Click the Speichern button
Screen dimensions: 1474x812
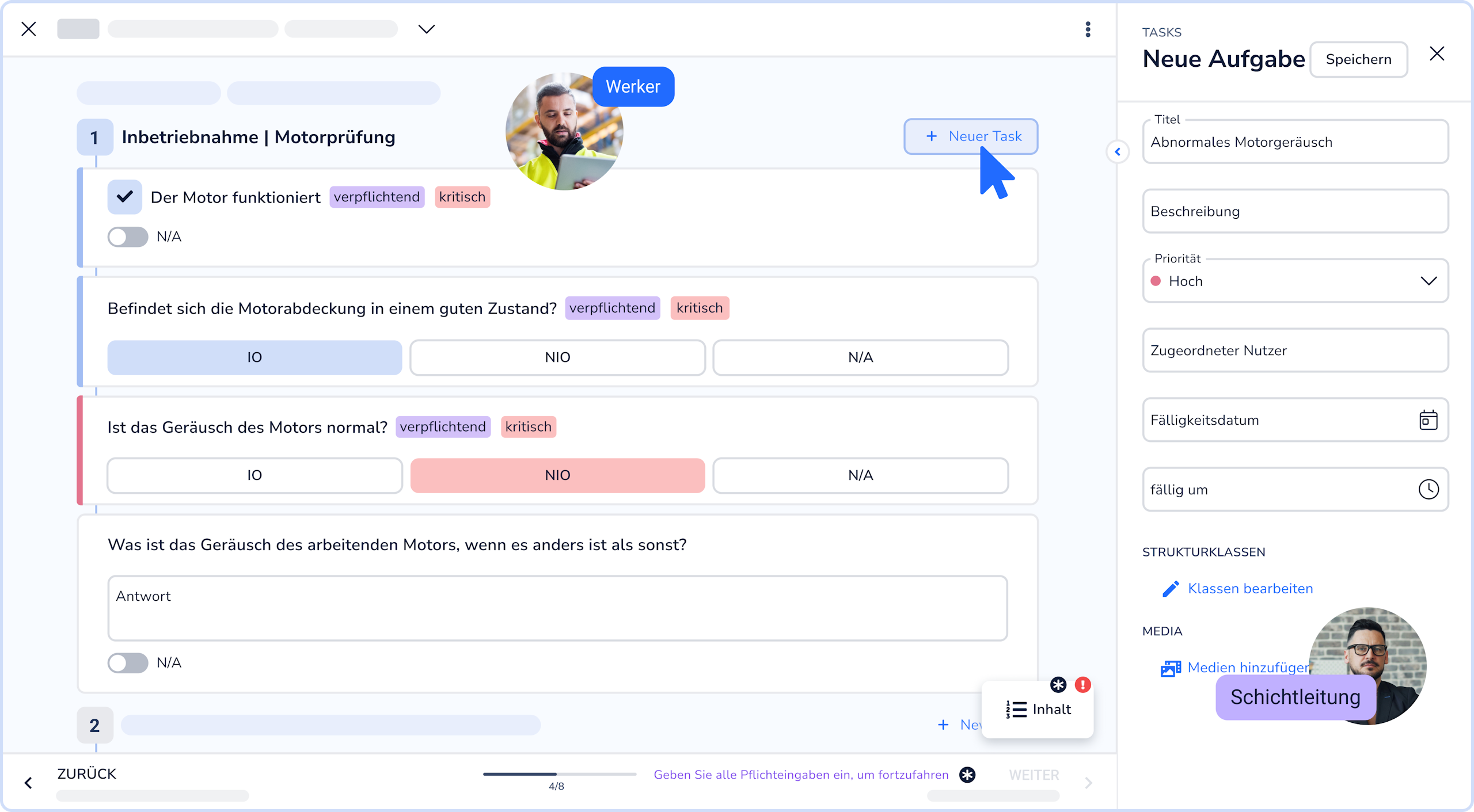1358,59
